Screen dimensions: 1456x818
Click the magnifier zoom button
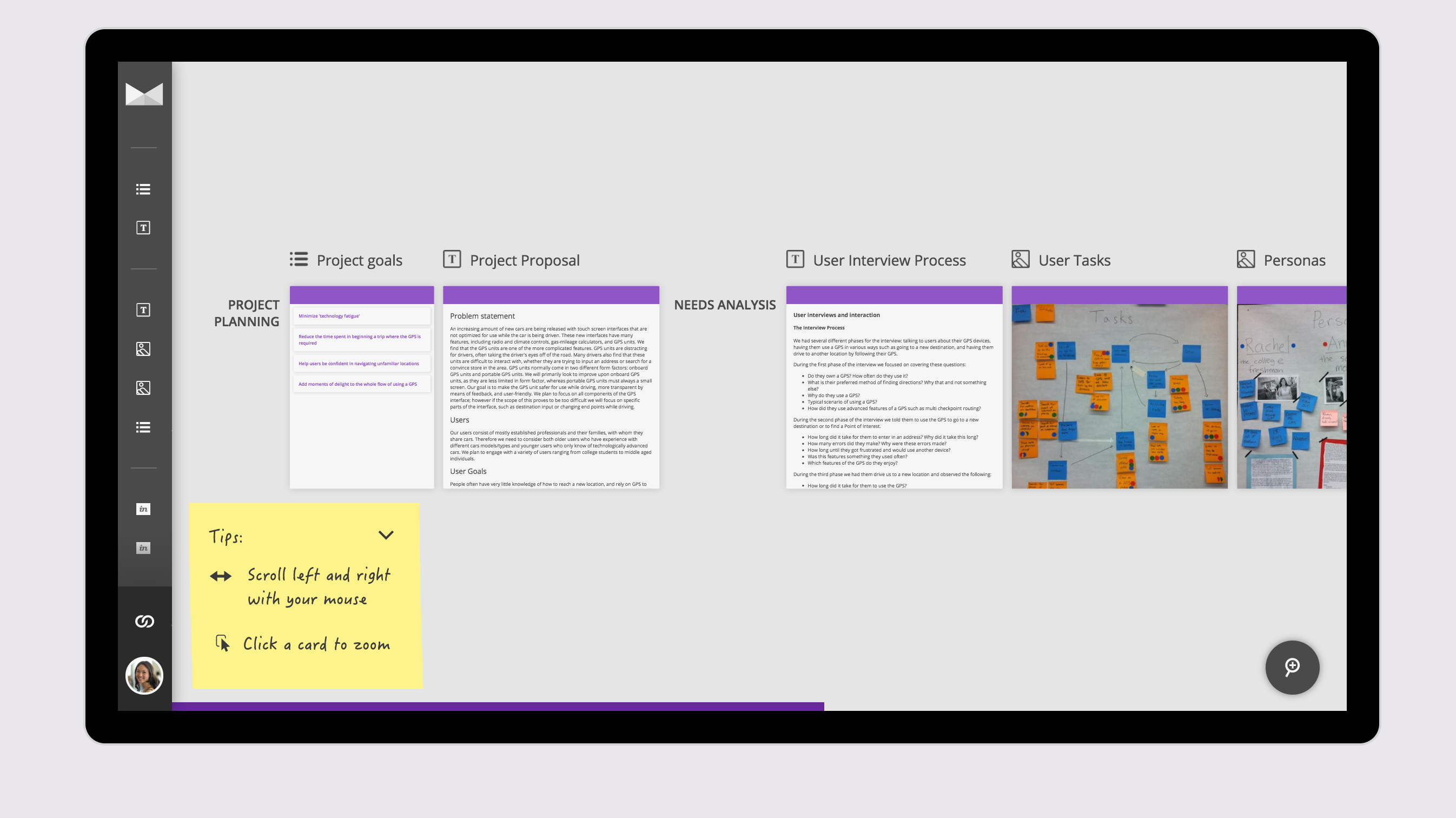pyautogui.click(x=1292, y=667)
